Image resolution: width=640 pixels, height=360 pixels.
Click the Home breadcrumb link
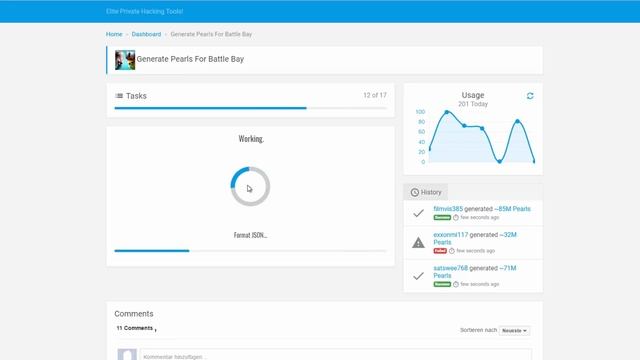(x=114, y=34)
